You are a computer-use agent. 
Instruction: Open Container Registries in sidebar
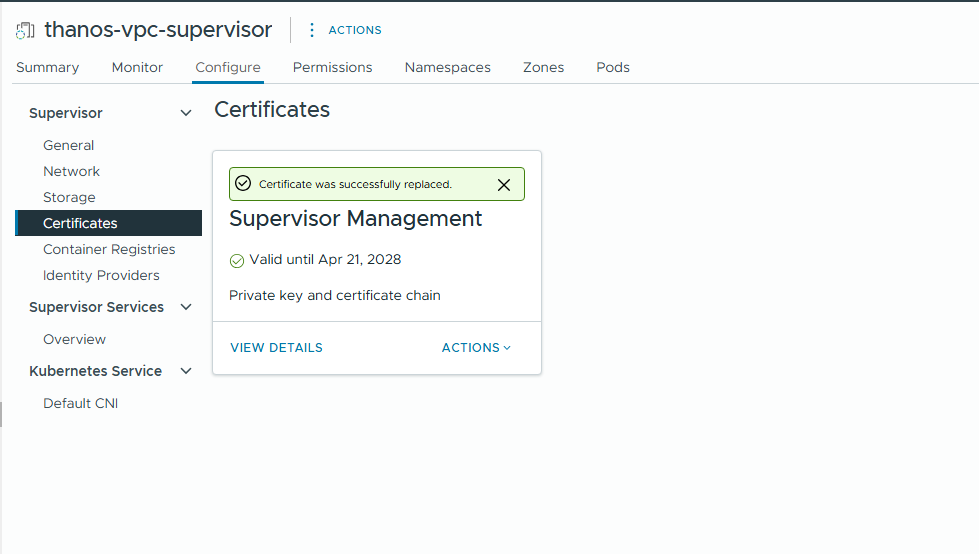coord(109,250)
